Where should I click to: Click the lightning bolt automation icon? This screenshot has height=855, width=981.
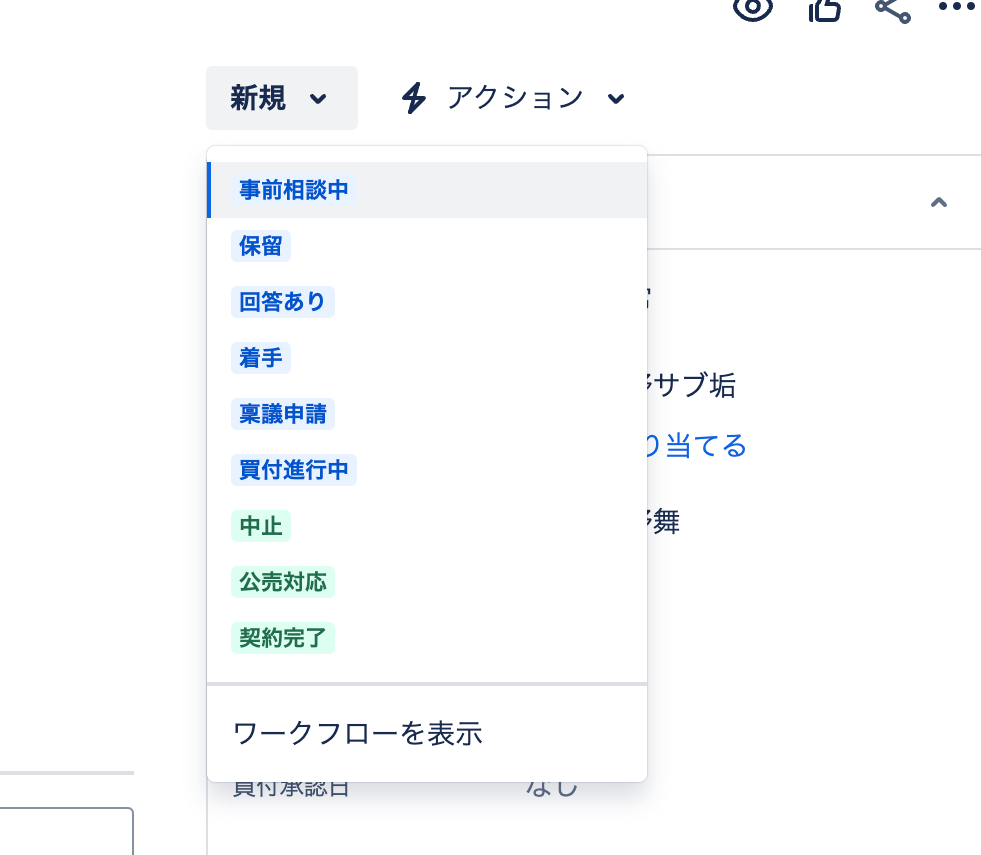(413, 98)
